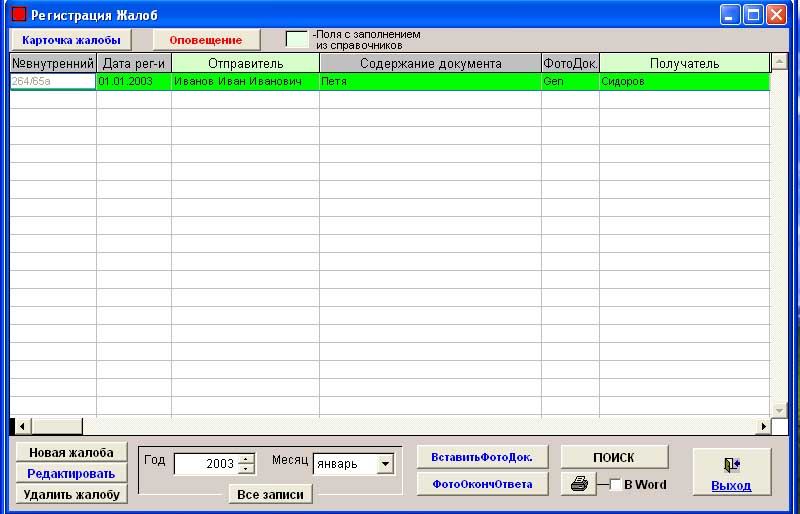Click the Дата рег-и column header

click(x=134, y=63)
